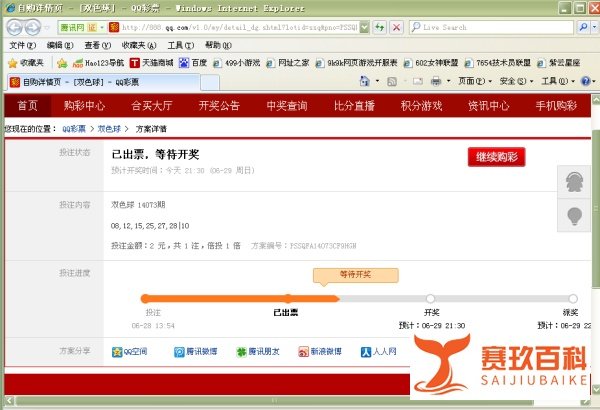Go to 购彩中心 navigation tab
The height and width of the screenshot is (410, 600).
tap(84, 106)
